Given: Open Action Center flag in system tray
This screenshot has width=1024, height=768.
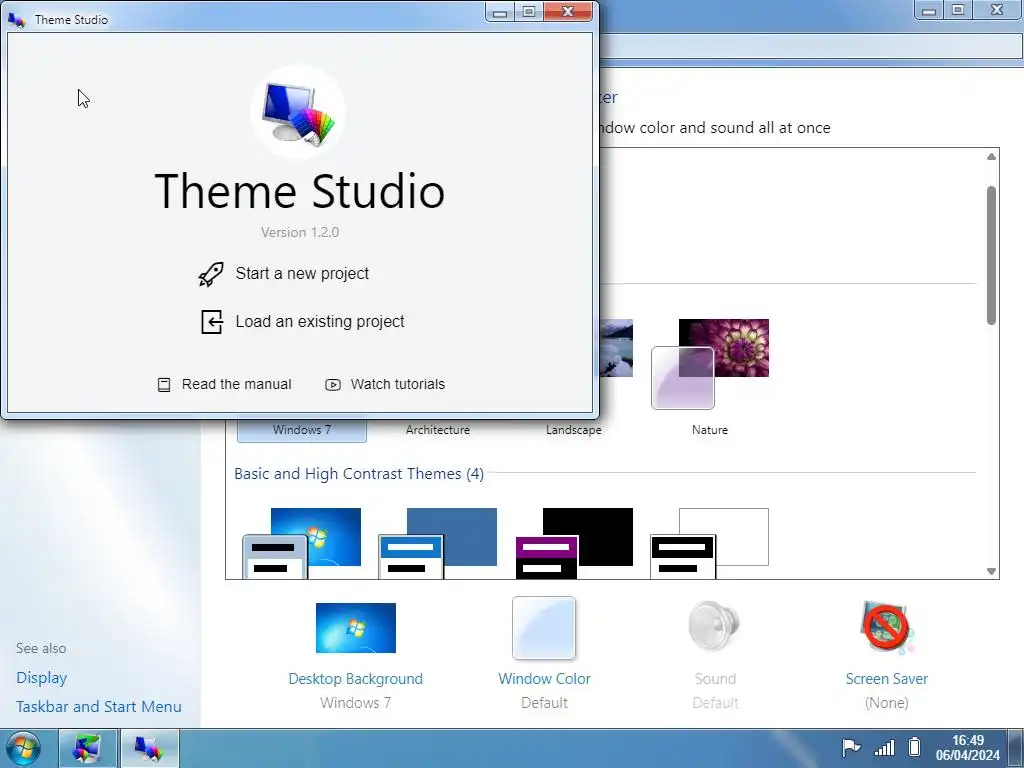Looking at the screenshot, I should click(x=851, y=747).
